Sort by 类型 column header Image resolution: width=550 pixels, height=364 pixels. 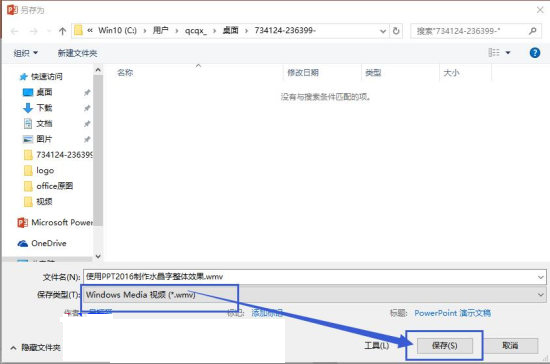pyautogui.click(x=373, y=73)
